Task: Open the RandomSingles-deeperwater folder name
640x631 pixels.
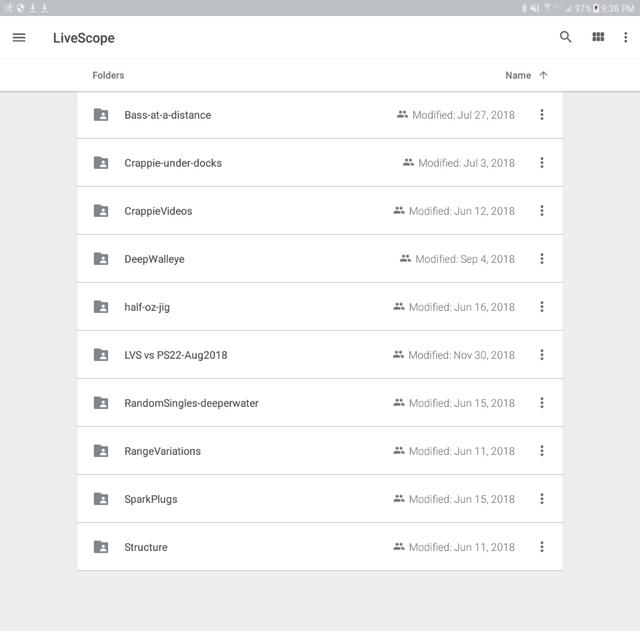Action: coord(191,403)
